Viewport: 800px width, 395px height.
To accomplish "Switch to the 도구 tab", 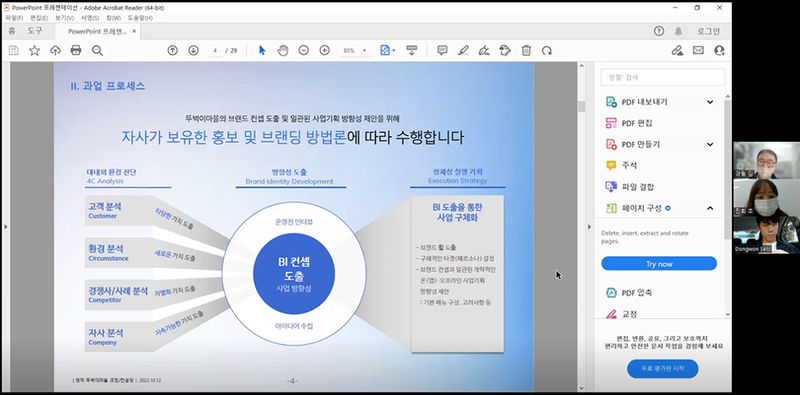I will (x=35, y=31).
